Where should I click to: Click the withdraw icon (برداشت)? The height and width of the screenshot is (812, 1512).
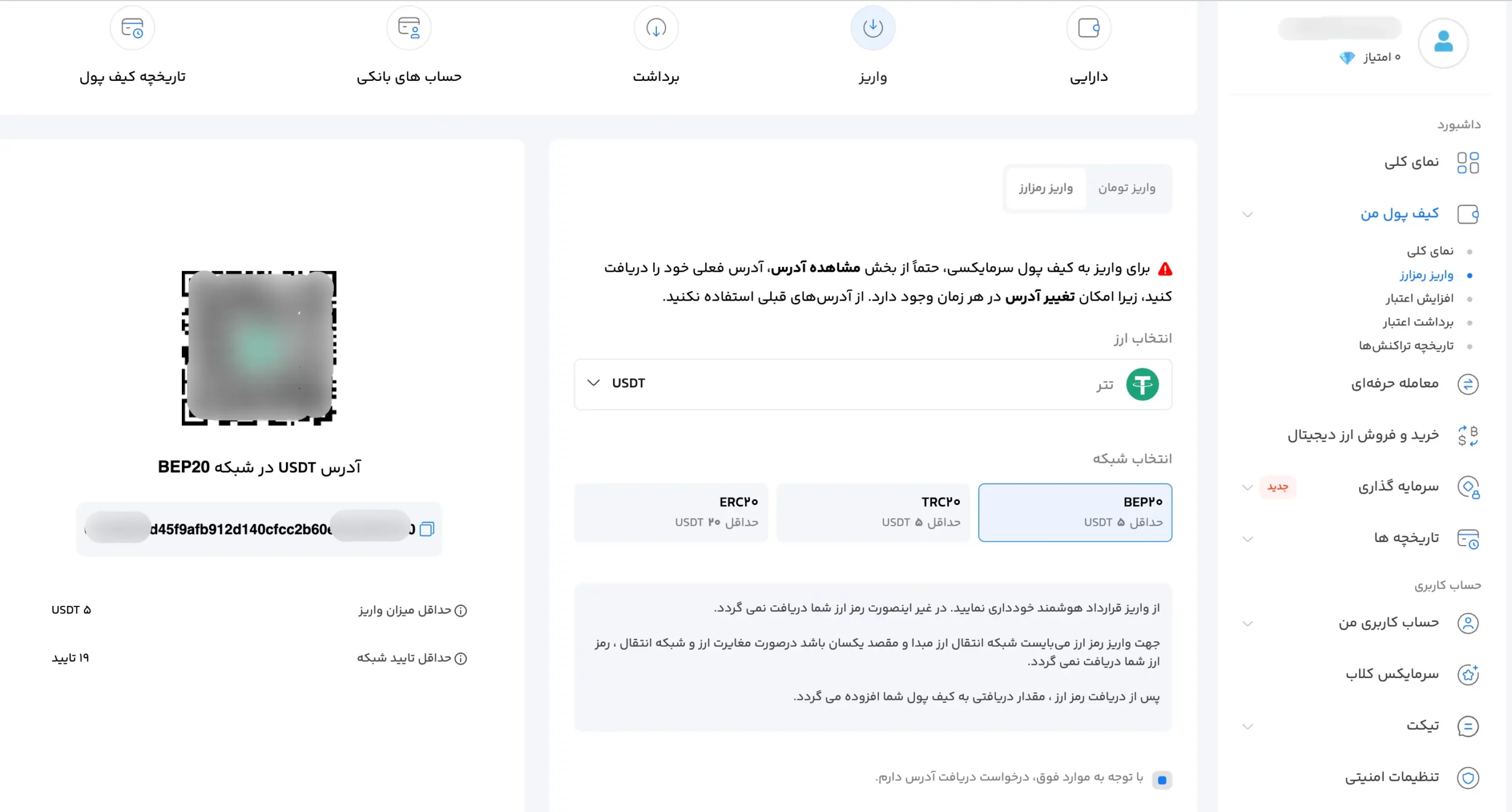[x=656, y=28]
